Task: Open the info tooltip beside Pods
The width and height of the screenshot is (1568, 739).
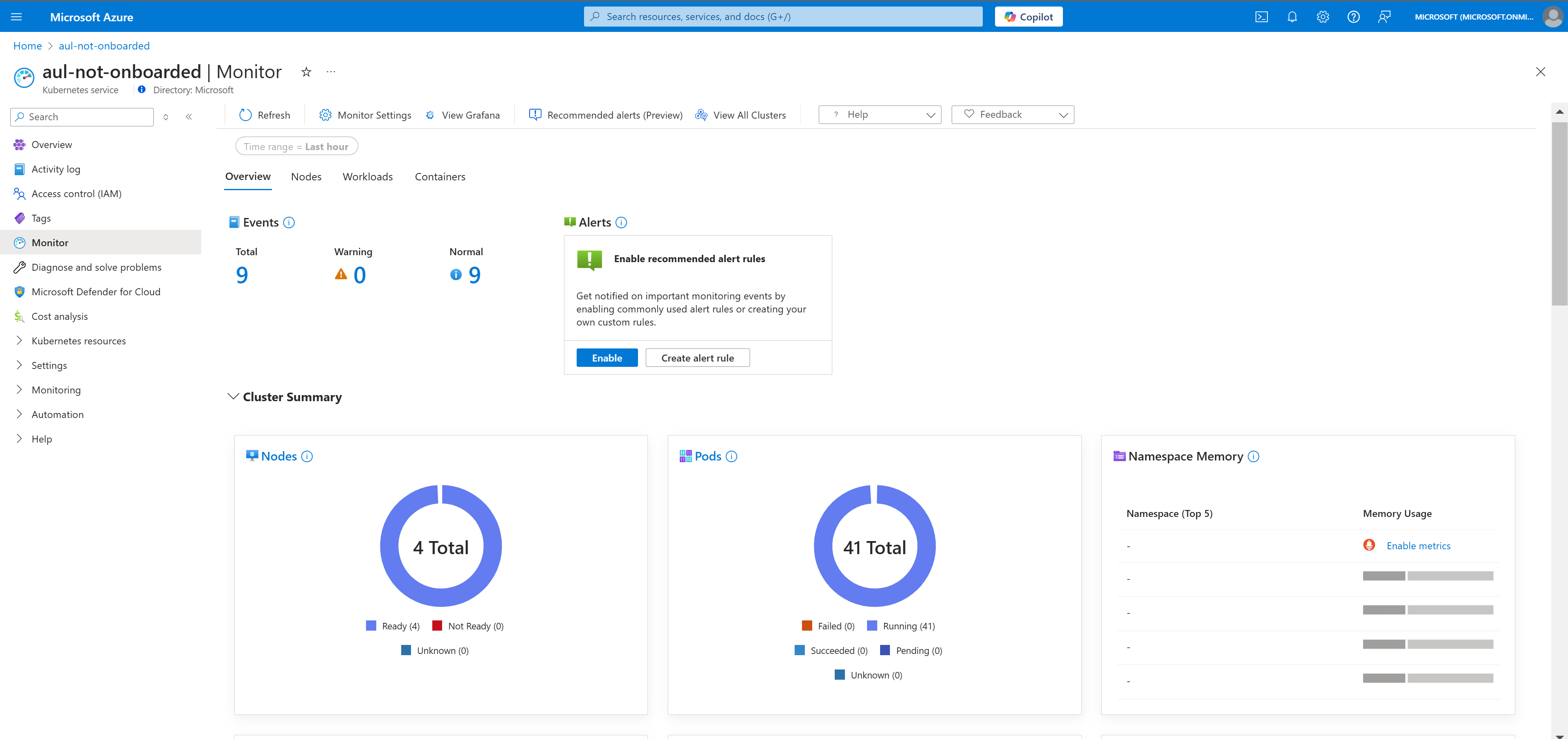Action: click(732, 456)
